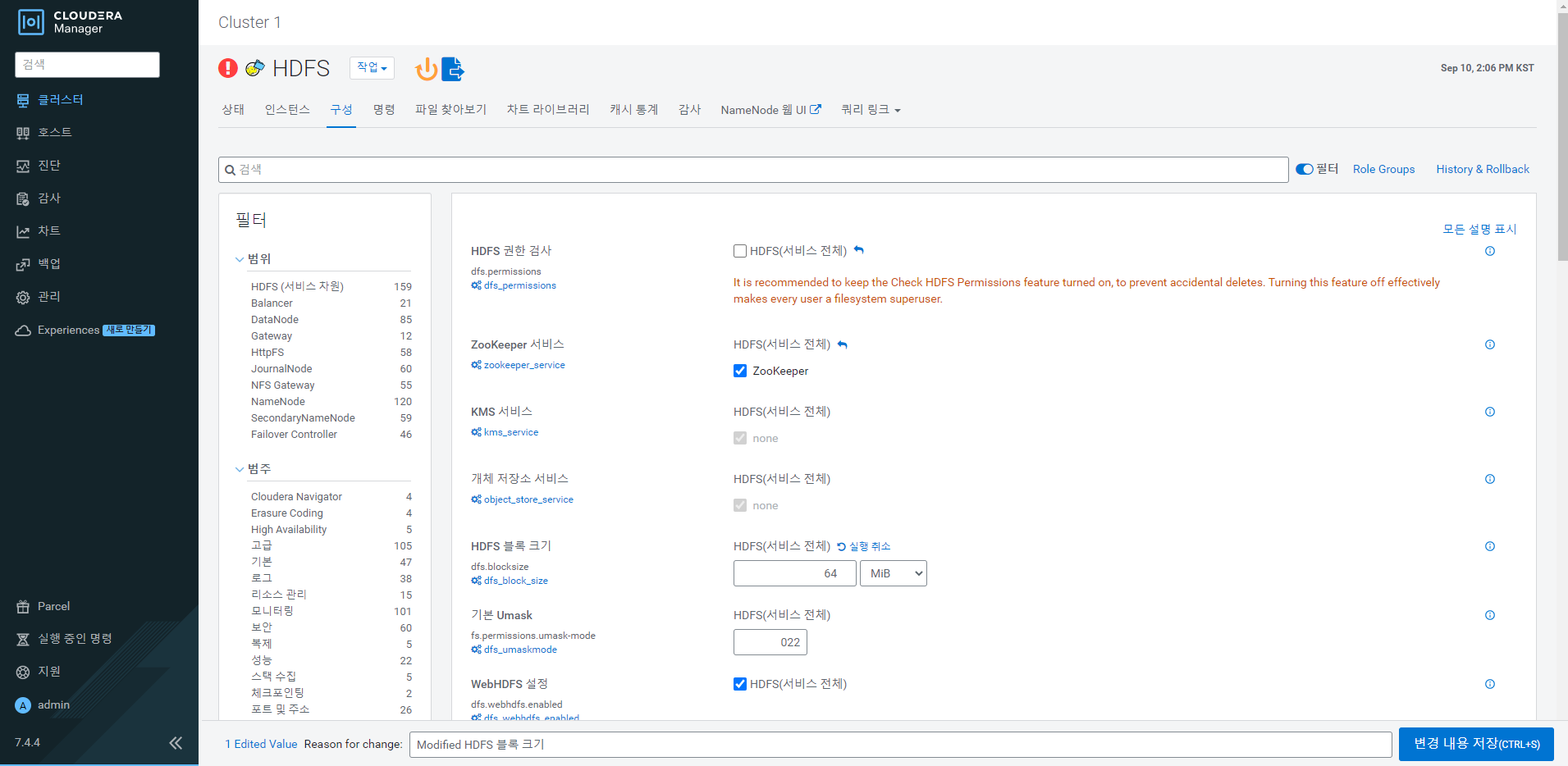
Task: Uncheck the ZooKeeper service checkbox
Action: [x=740, y=371]
